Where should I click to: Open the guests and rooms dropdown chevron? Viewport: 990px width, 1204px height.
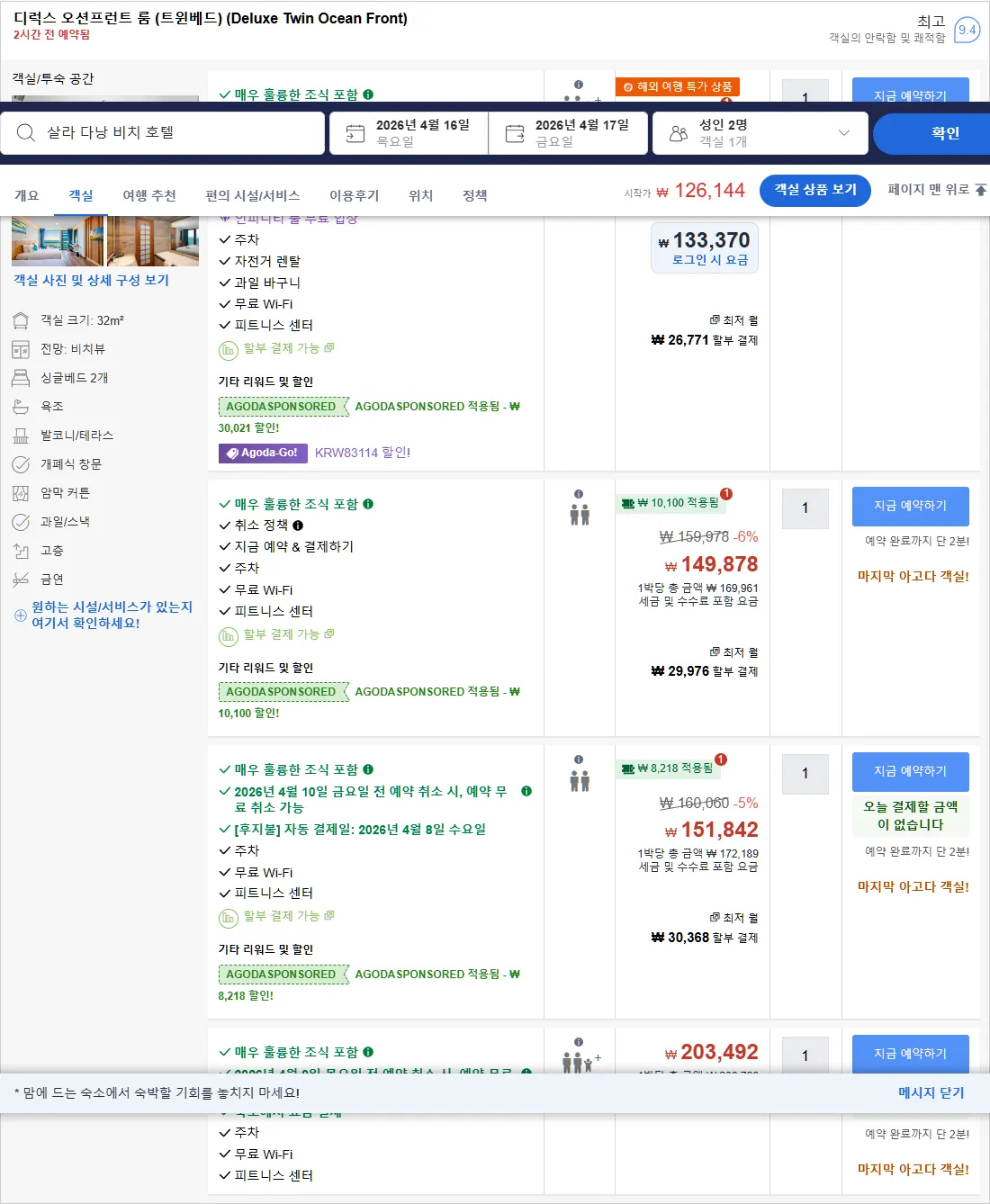click(x=844, y=133)
